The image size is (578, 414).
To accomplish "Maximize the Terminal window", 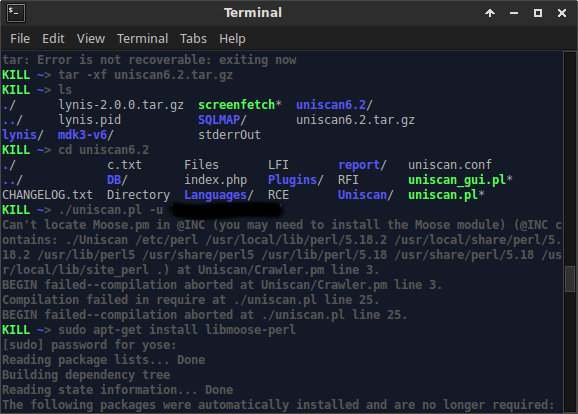I will coord(537,13).
